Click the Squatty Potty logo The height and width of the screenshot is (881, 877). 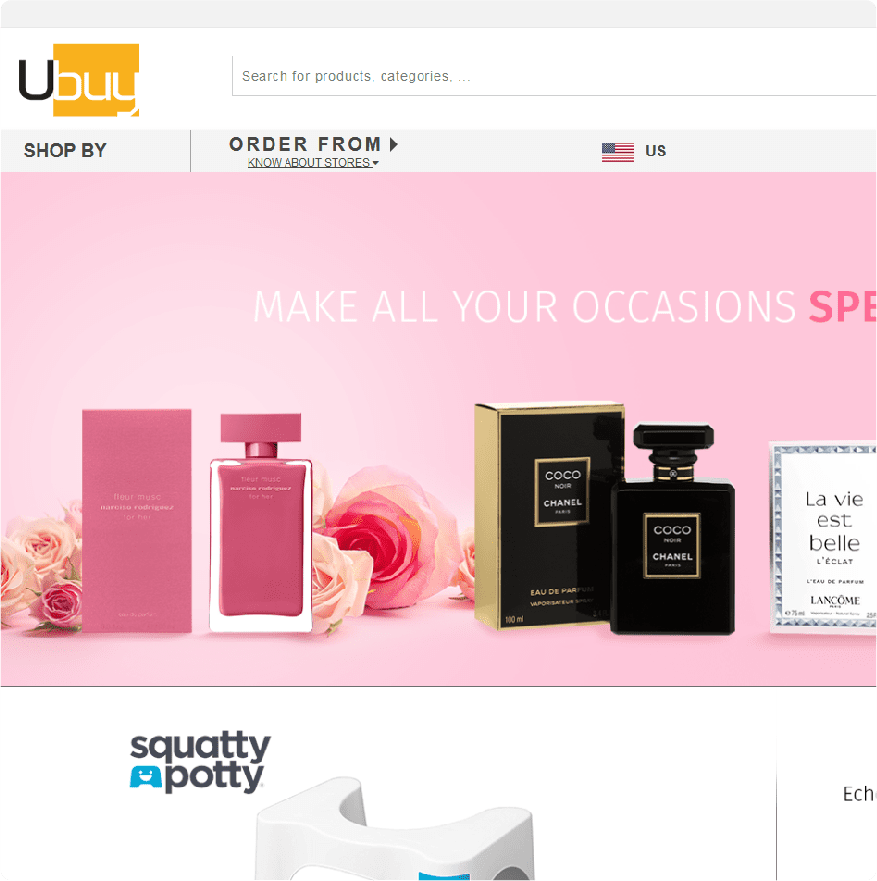pos(200,762)
